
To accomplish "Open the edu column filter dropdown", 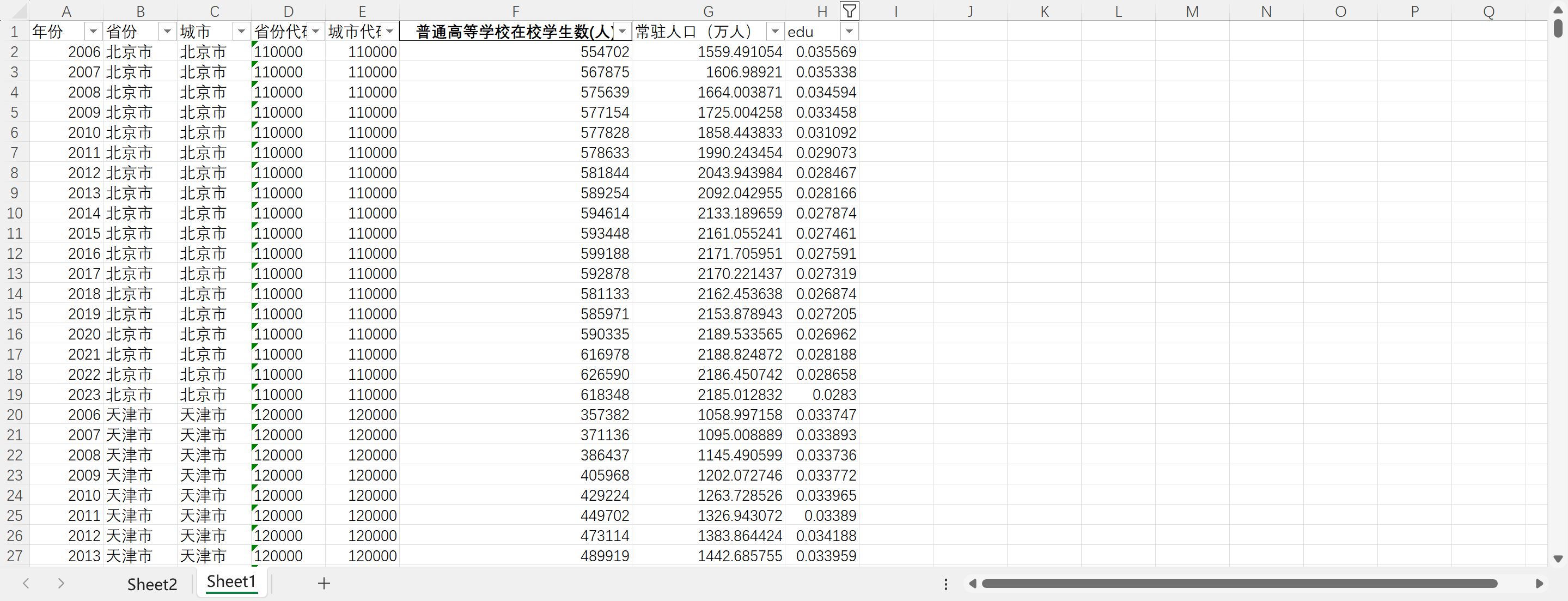I will (849, 32).
